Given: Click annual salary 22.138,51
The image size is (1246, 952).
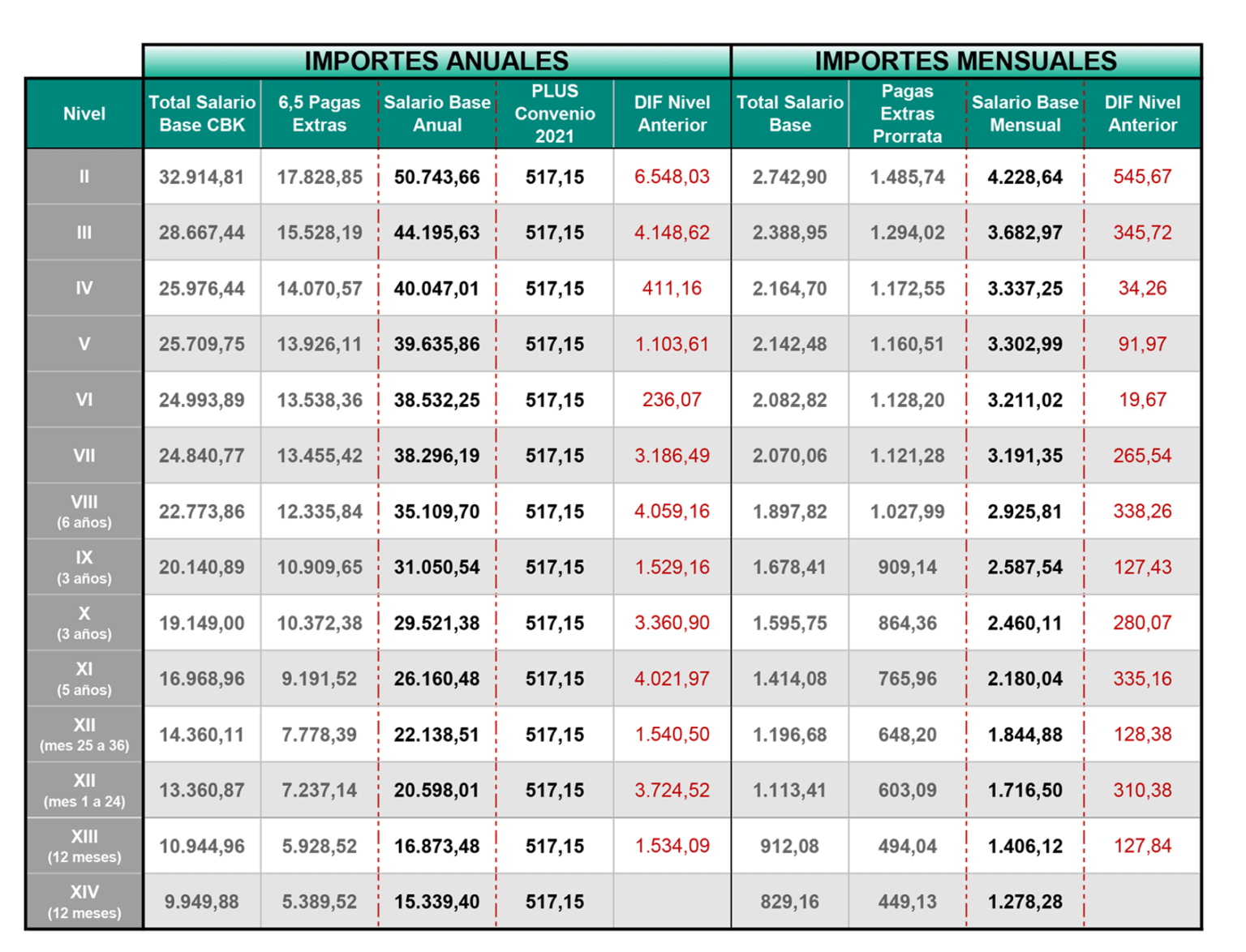Looking at the screenshot, I should click(x=437, y=735).
